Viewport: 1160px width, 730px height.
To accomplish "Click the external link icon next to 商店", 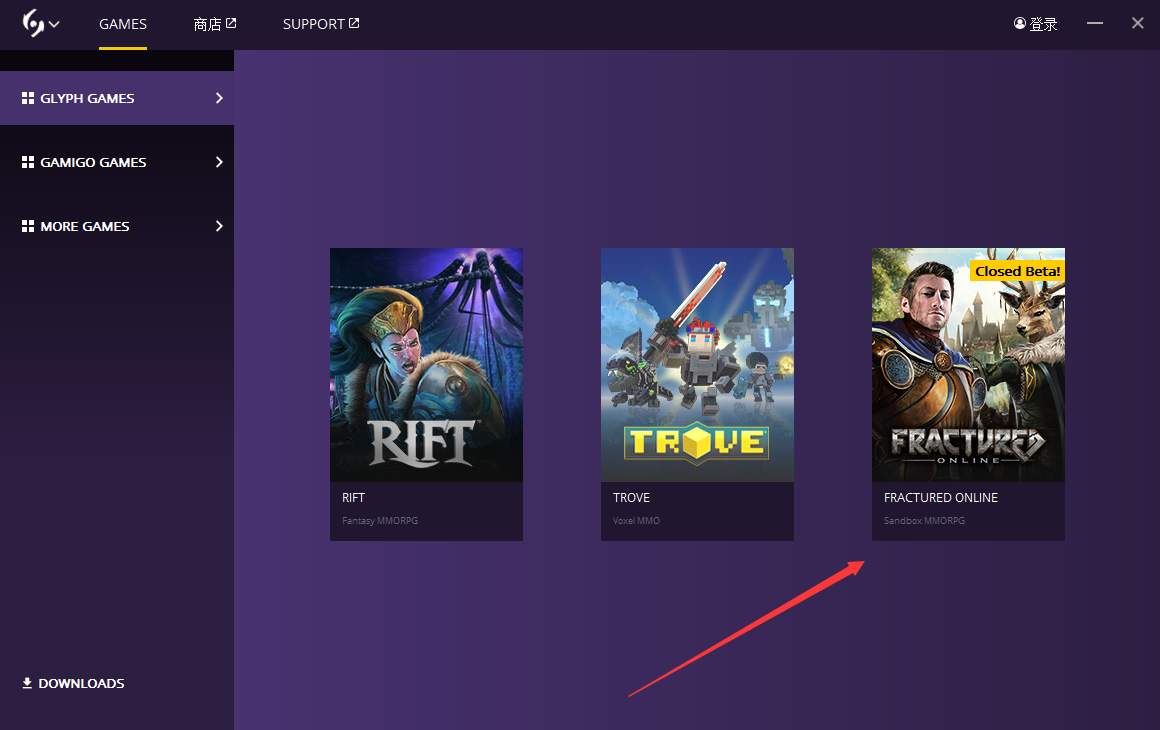I will click(231, 24).
